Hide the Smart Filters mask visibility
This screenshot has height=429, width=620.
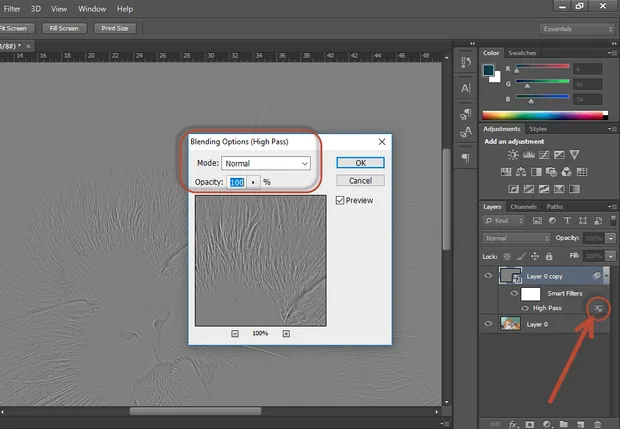coord(514,293)
